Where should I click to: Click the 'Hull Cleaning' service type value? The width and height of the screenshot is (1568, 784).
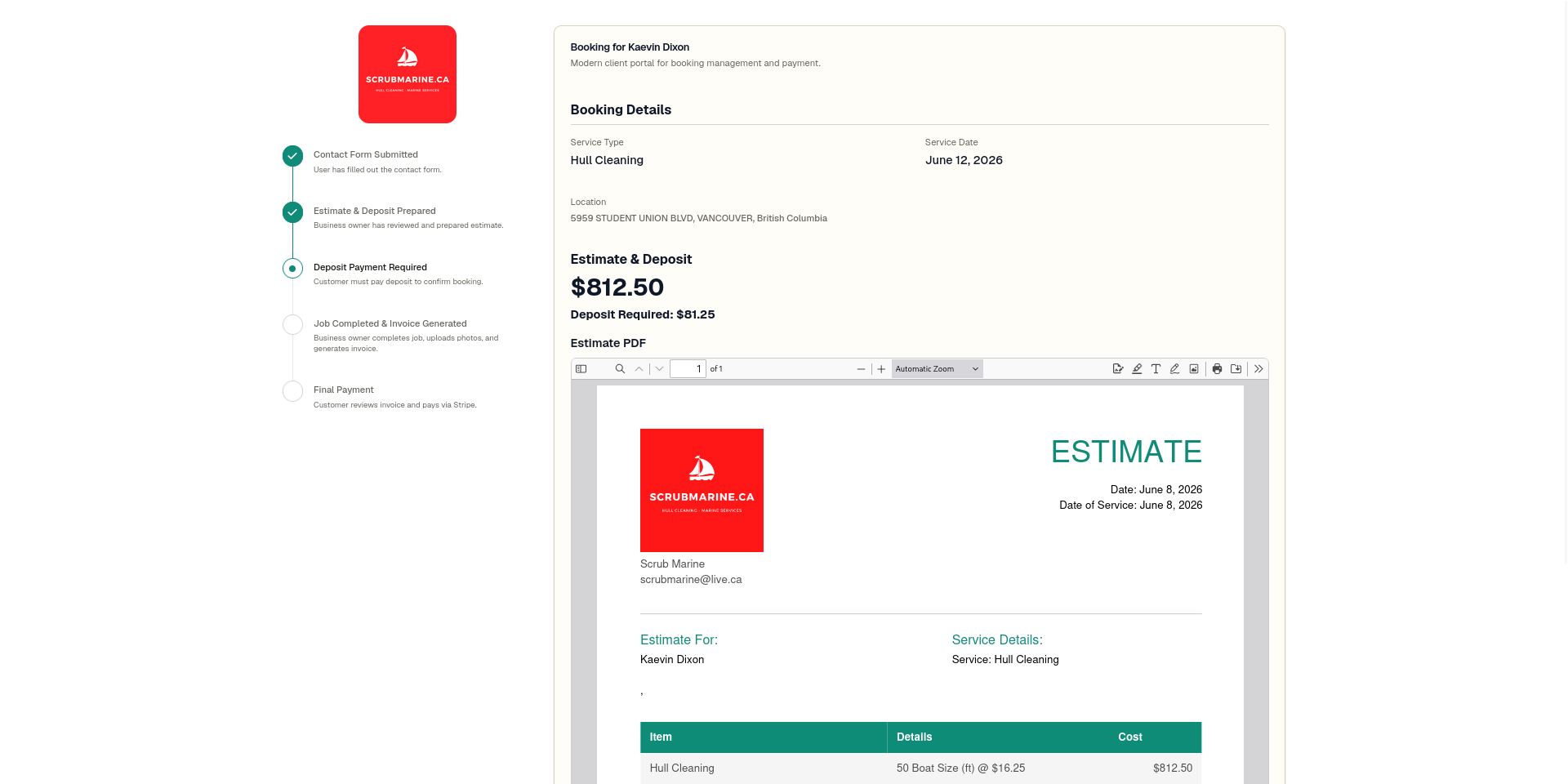tap(607, 160)
